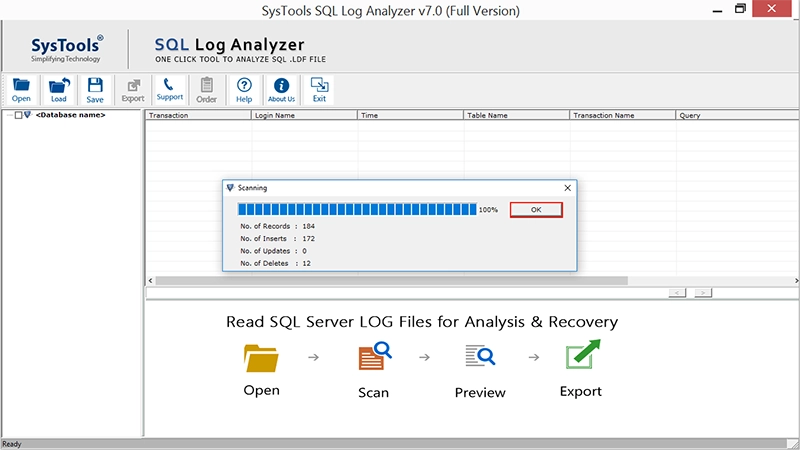800x450 pixels.
Task: Go to next page button
Action: (x=703, y=293)
